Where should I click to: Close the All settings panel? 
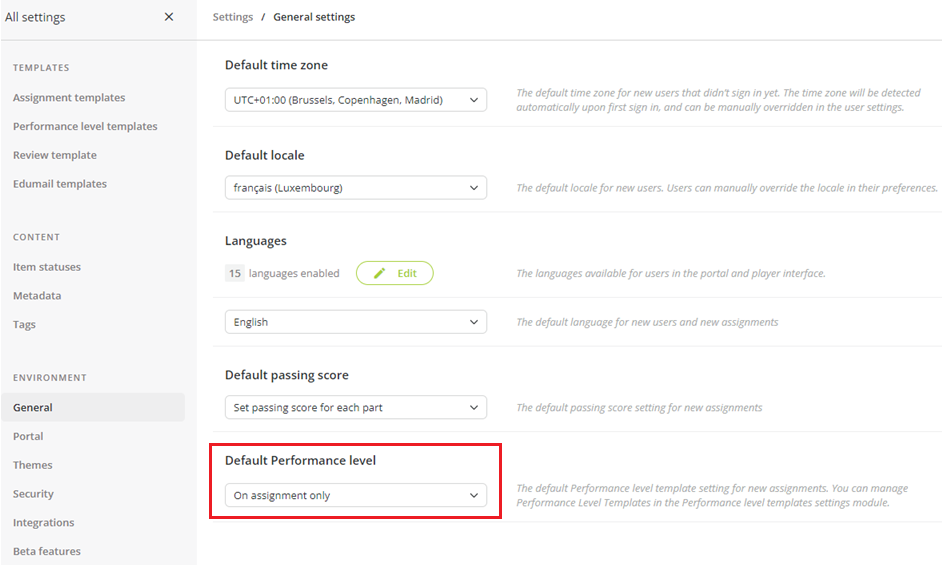coord(169,17)
